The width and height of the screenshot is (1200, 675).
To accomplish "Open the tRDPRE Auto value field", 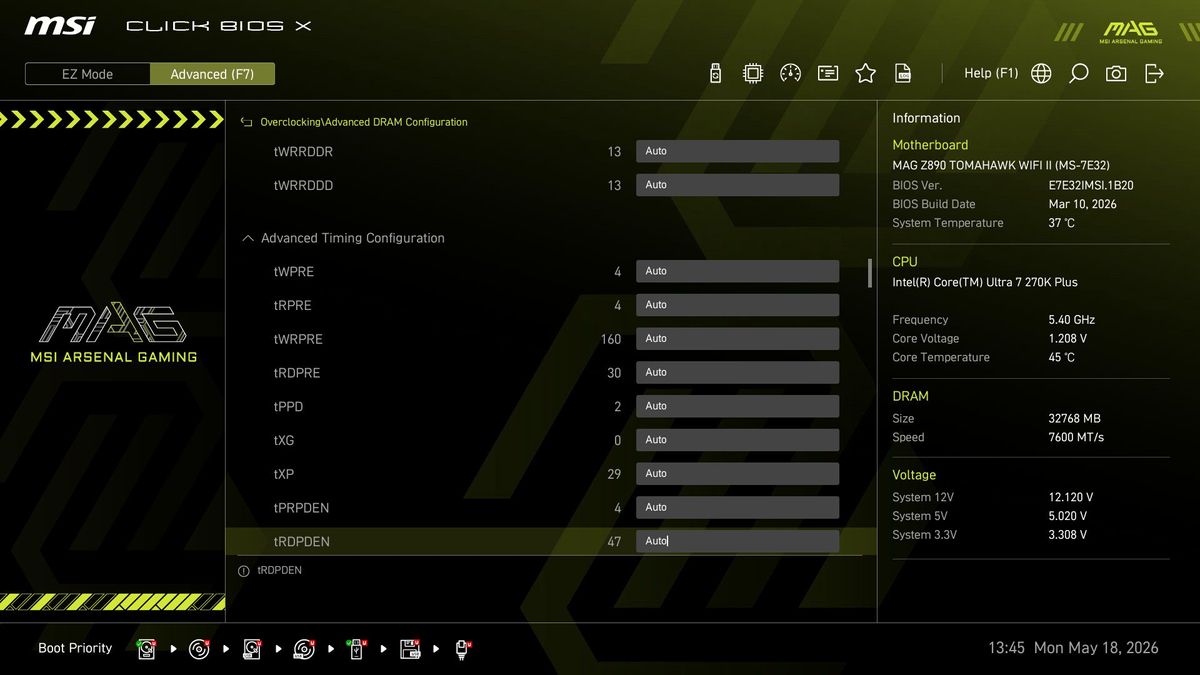I will click(737, 373).
